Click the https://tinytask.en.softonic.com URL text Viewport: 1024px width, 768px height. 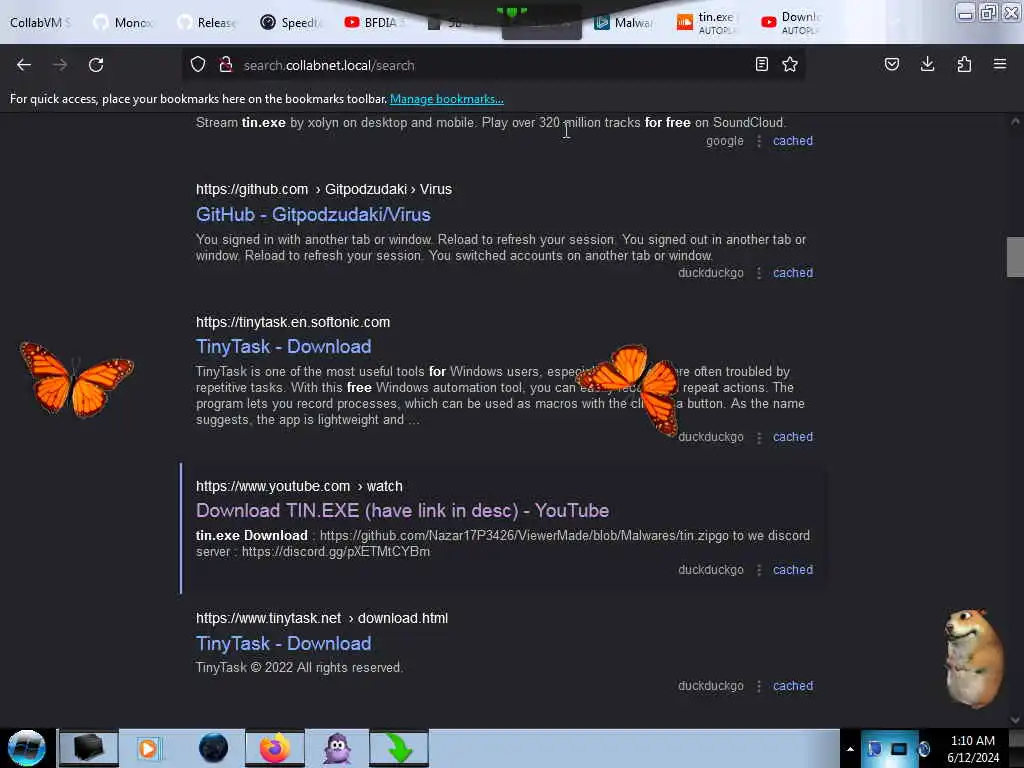293,323
